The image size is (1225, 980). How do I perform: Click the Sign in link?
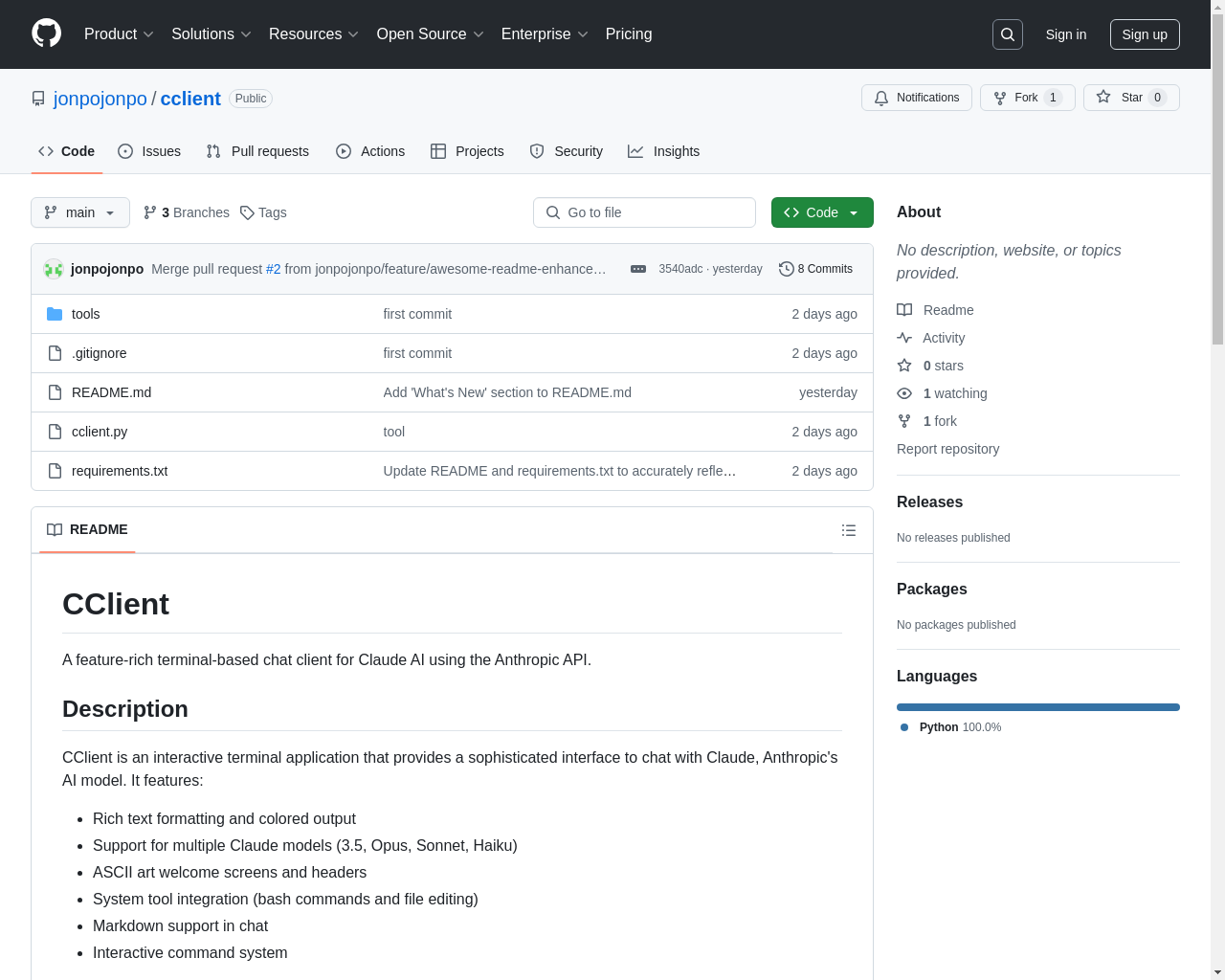[1066, 34]
